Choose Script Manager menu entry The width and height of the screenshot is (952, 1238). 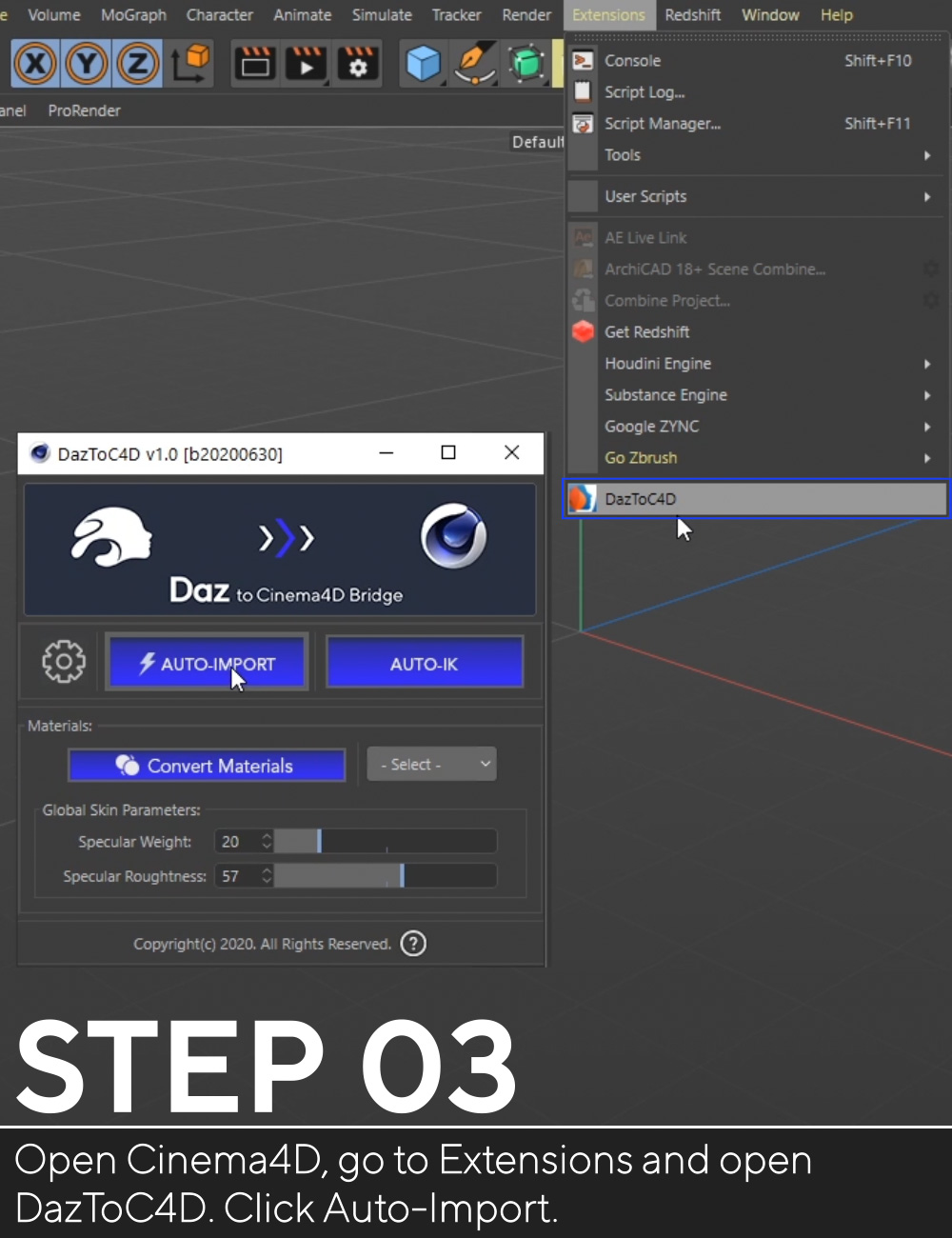coord(757,124)
